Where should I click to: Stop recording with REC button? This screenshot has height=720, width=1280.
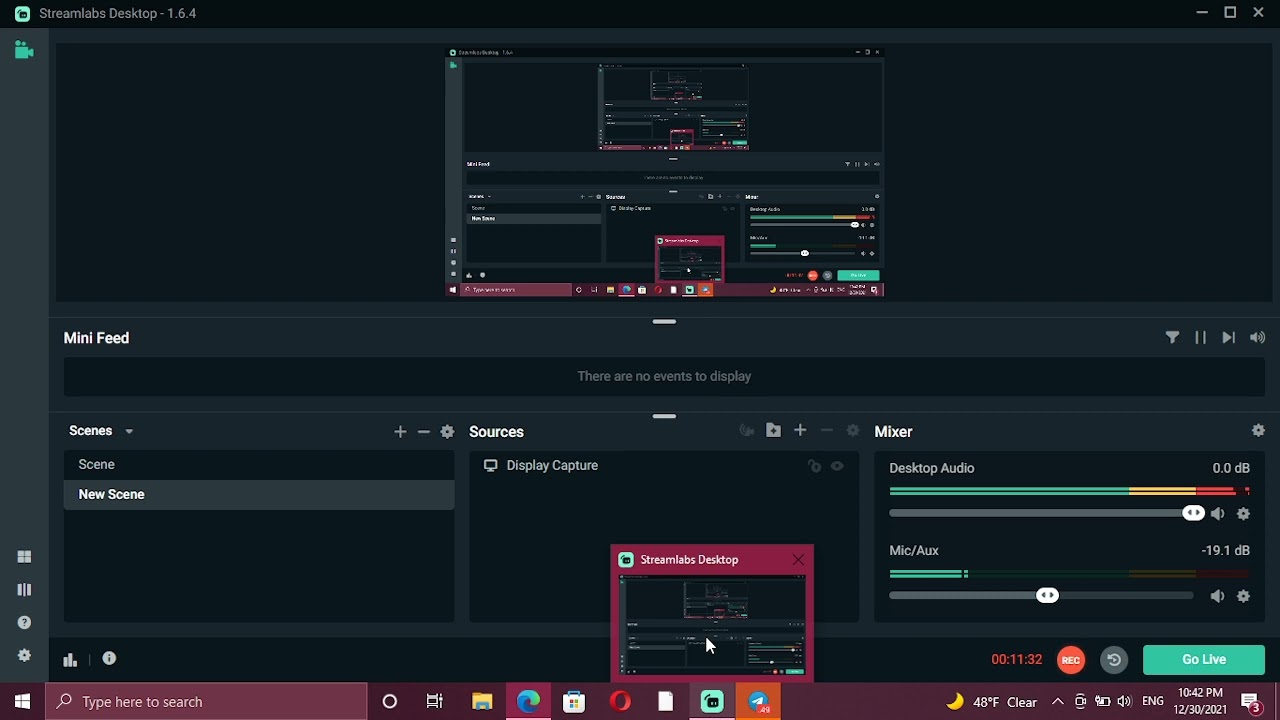tap(1071, 660)
